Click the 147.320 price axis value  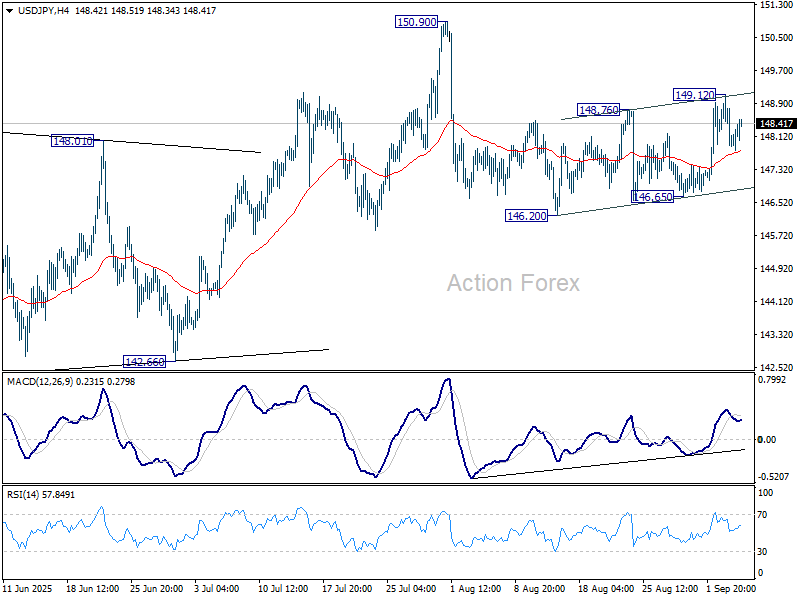[777, 169]
